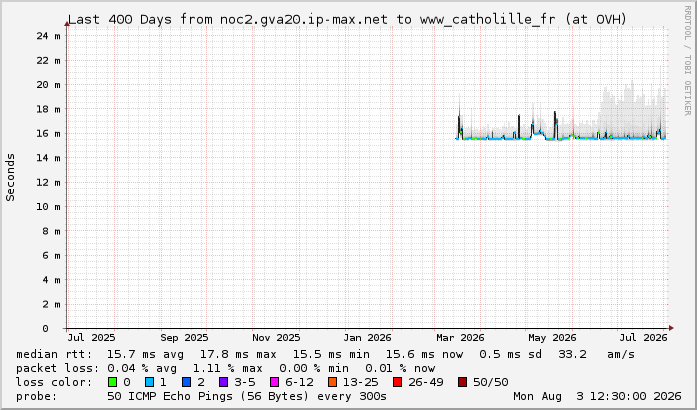Click the light blue loss swatch for 1

tap(149, 382)
